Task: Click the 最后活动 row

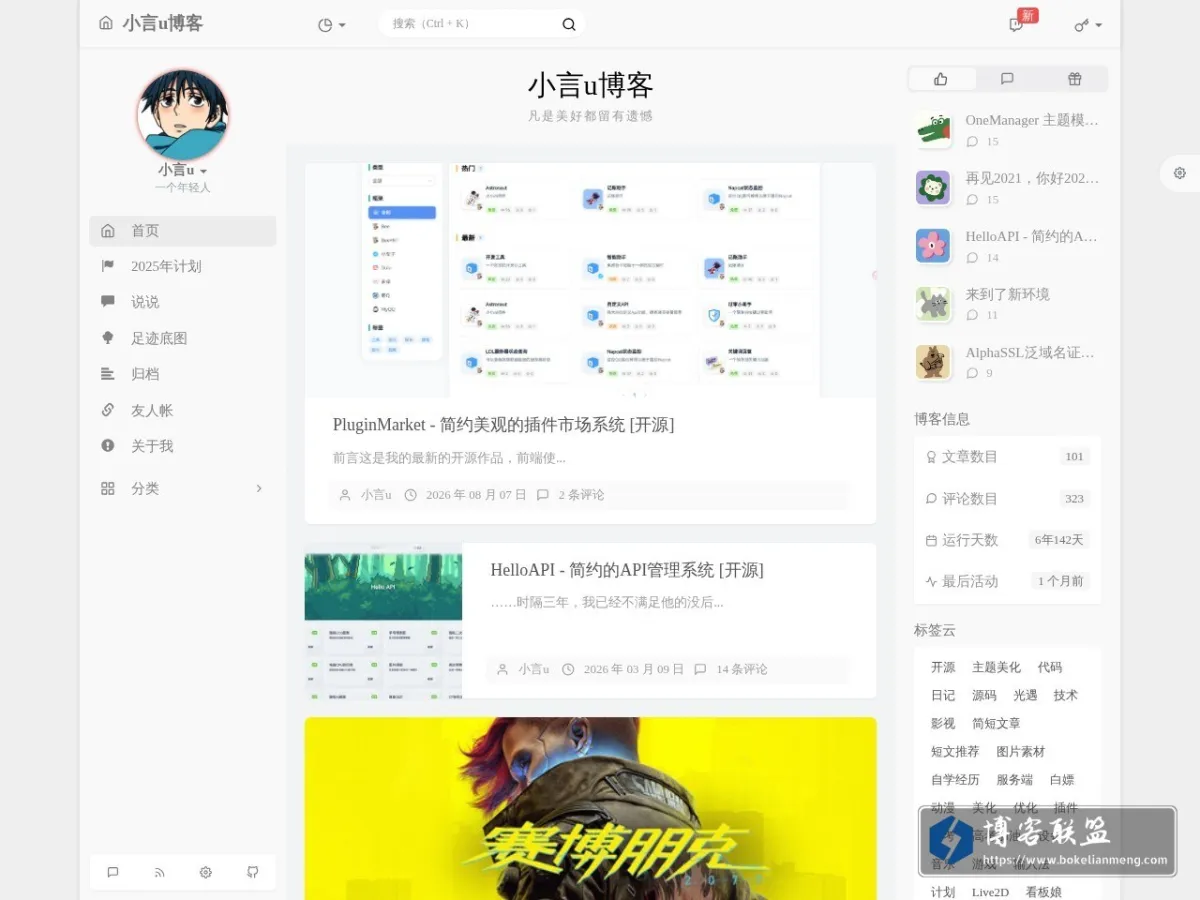Action: (1007, 581)
